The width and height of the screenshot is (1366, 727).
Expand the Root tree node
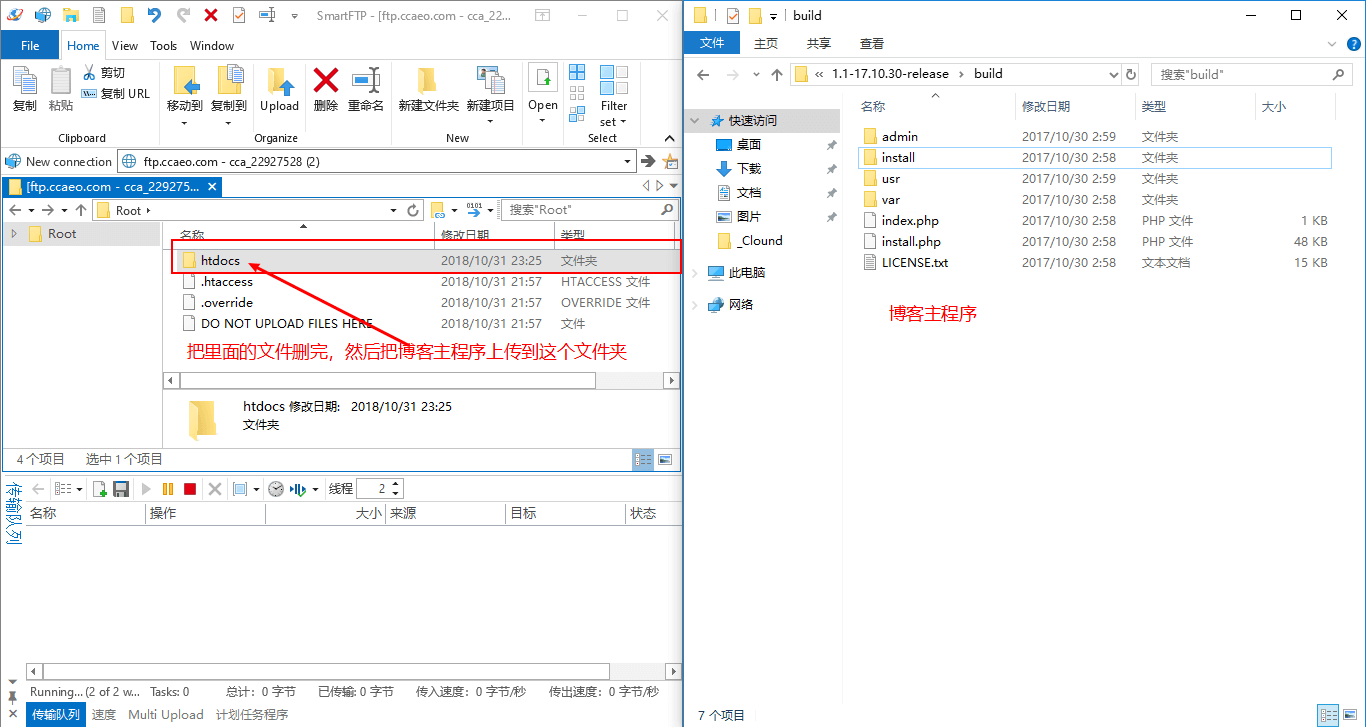(x=14, y=234)
